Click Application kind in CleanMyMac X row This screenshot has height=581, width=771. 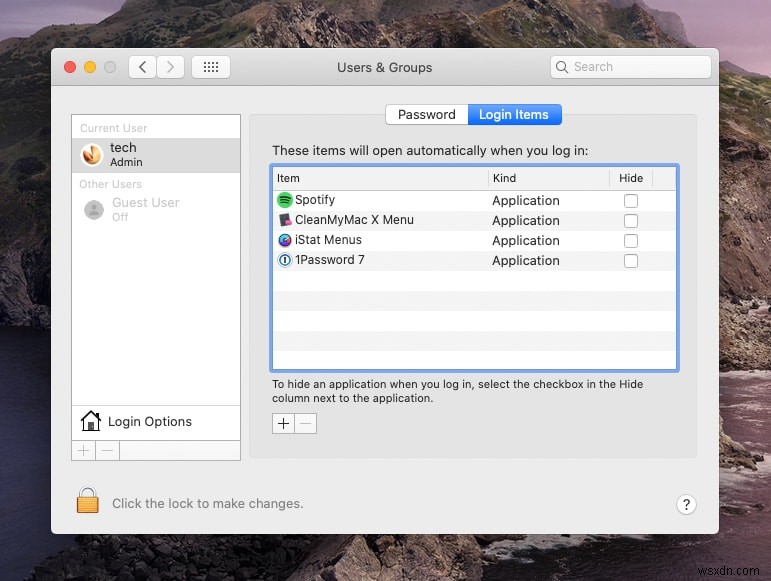pos(526,221)
